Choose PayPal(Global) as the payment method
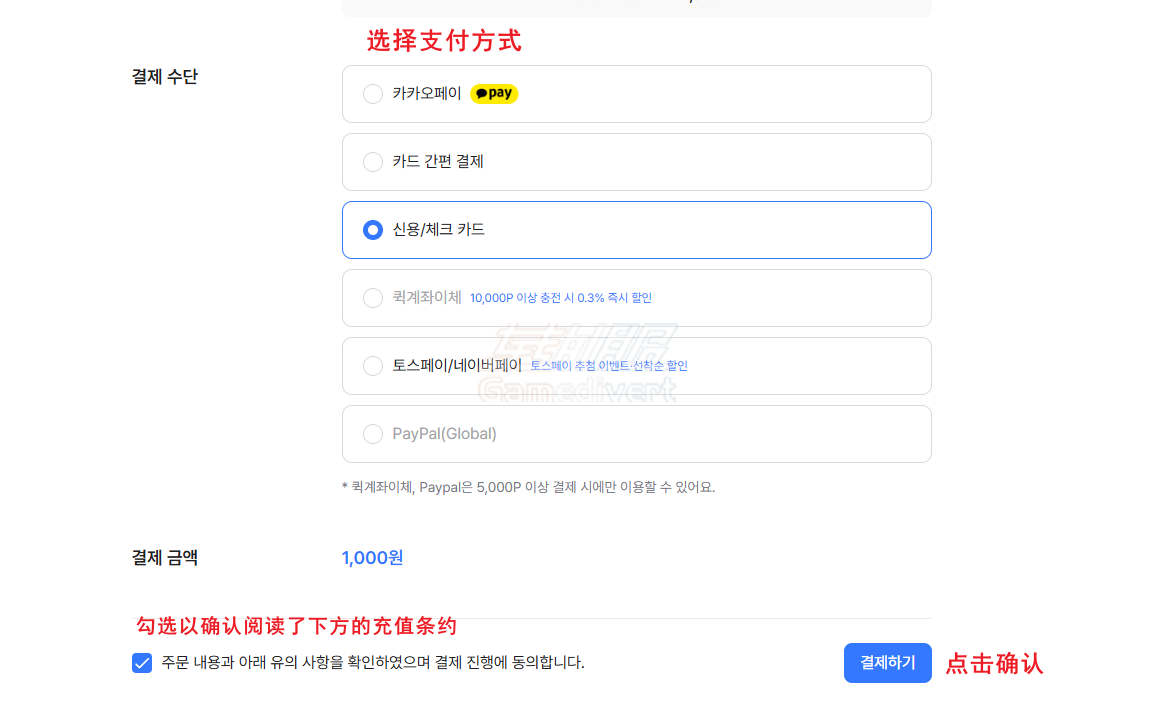 tap(372, 433)
